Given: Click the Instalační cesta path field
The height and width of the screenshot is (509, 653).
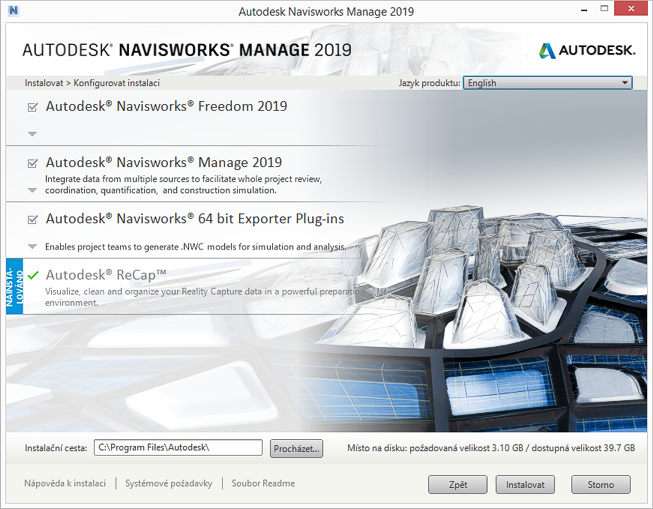Looking at the screenshot, I should (x=178, y=448).
